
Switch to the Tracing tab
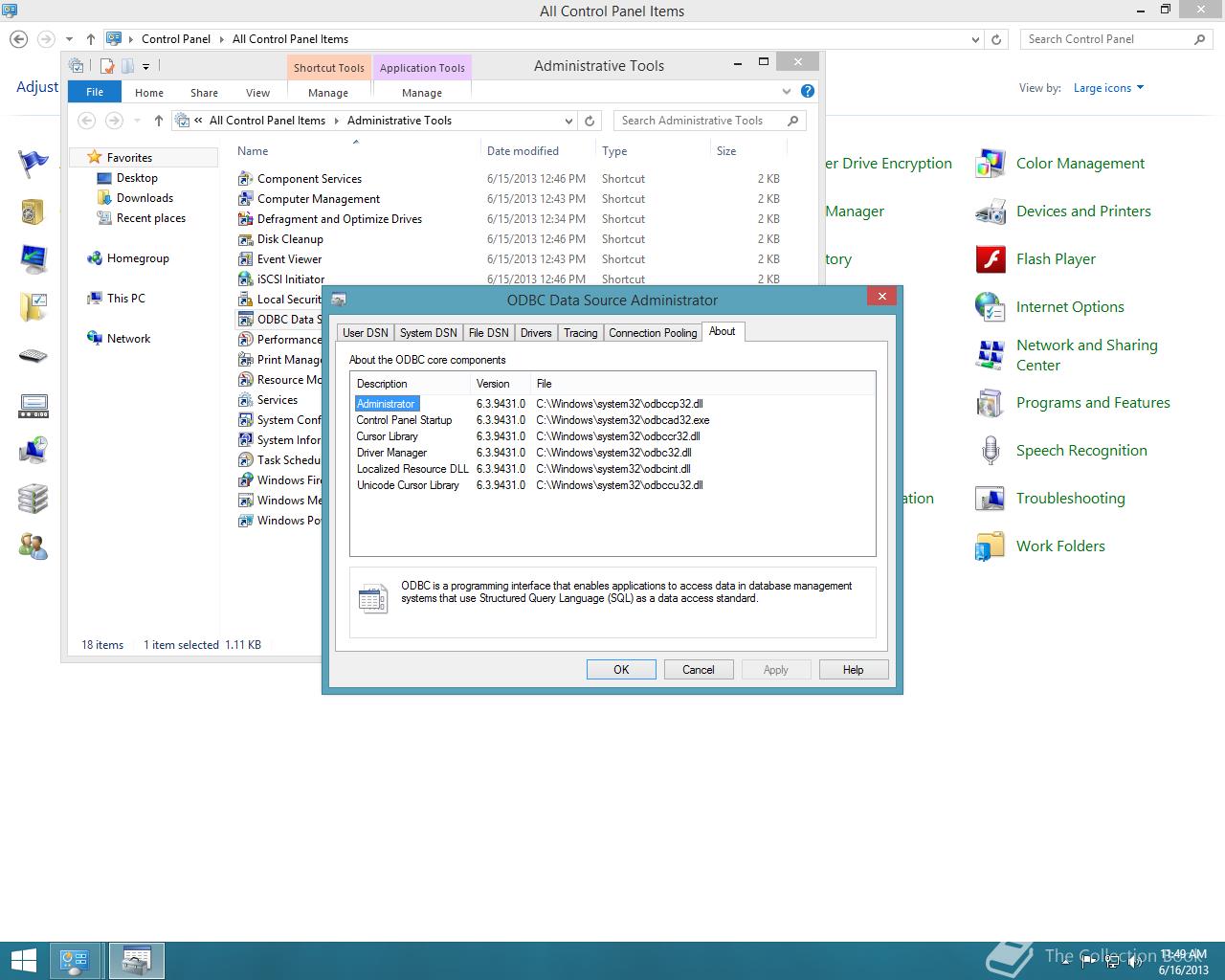580,333
